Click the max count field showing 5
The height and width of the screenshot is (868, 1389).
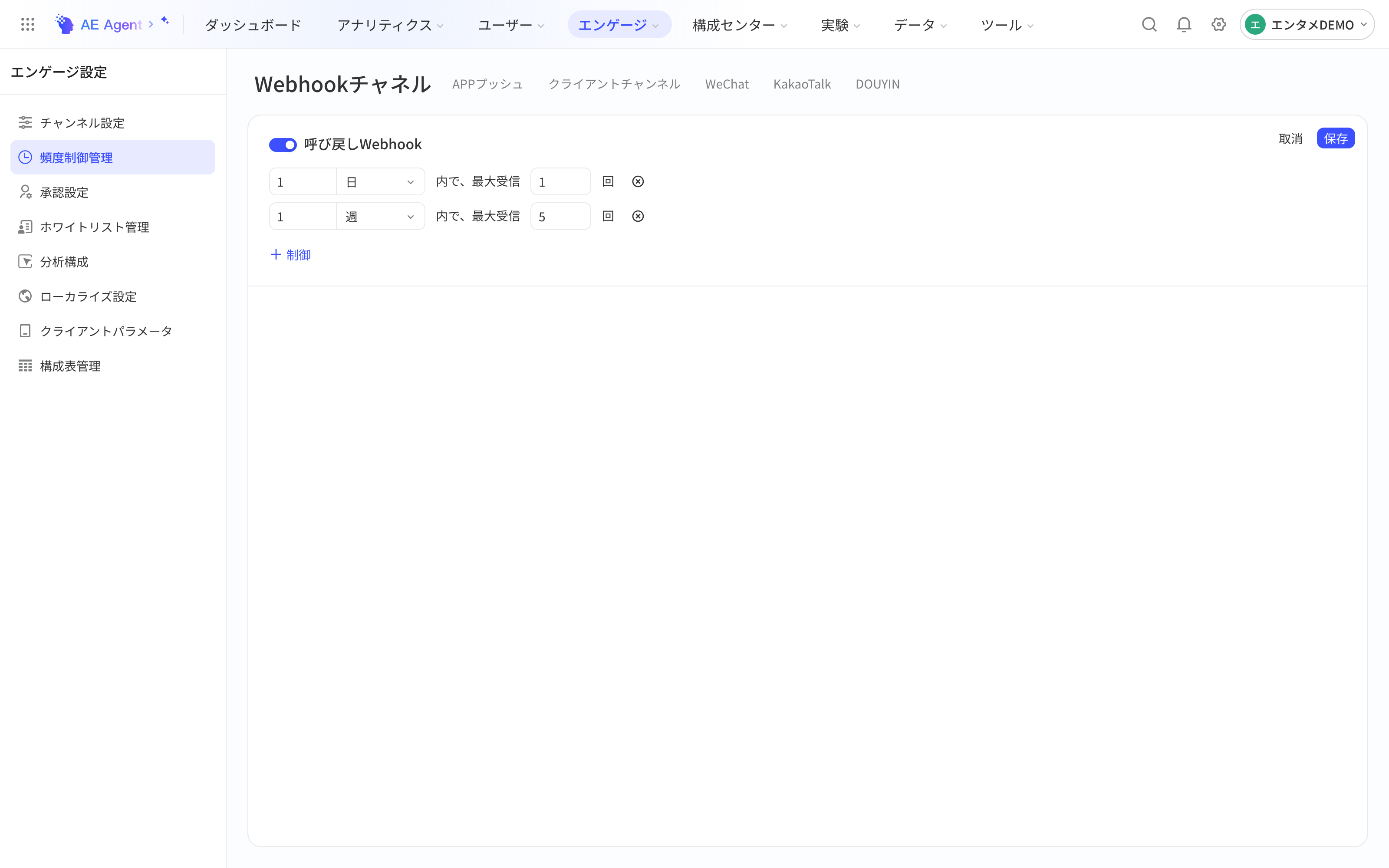[x=560, y=217]
